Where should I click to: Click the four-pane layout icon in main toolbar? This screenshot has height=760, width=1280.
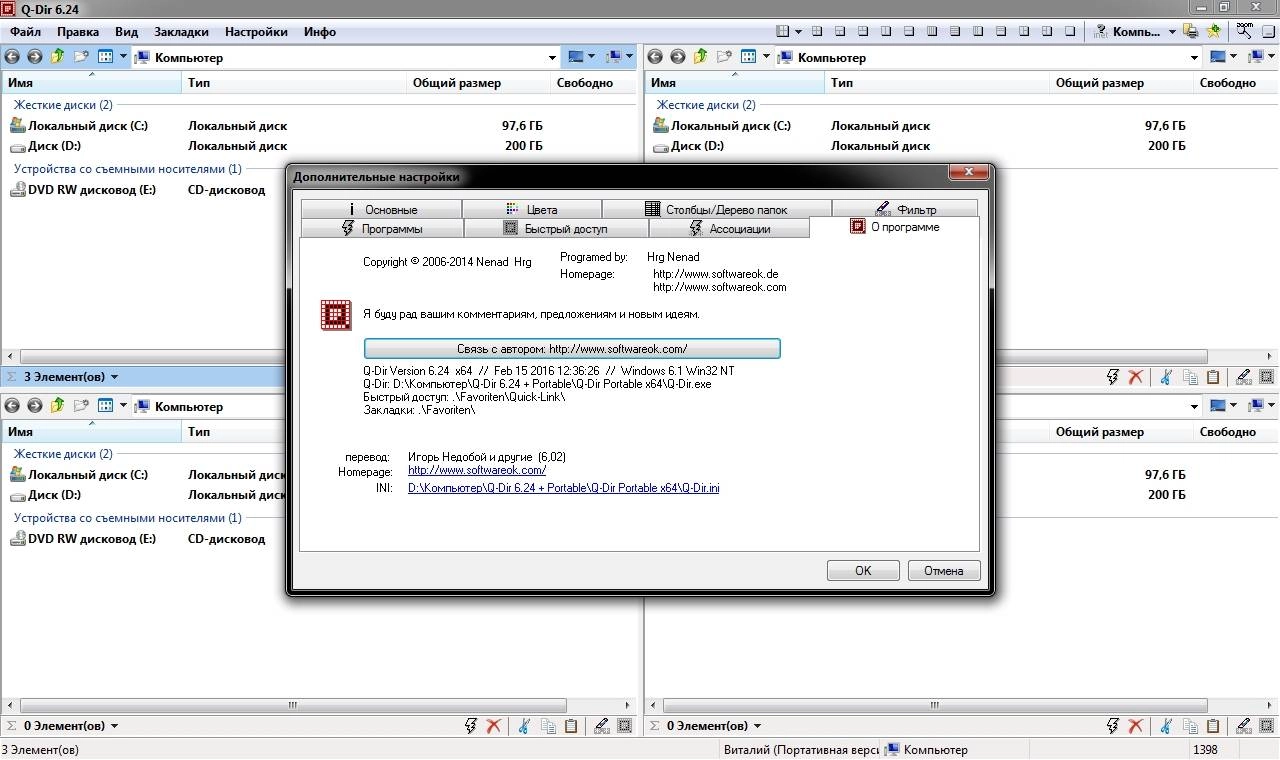783,32
